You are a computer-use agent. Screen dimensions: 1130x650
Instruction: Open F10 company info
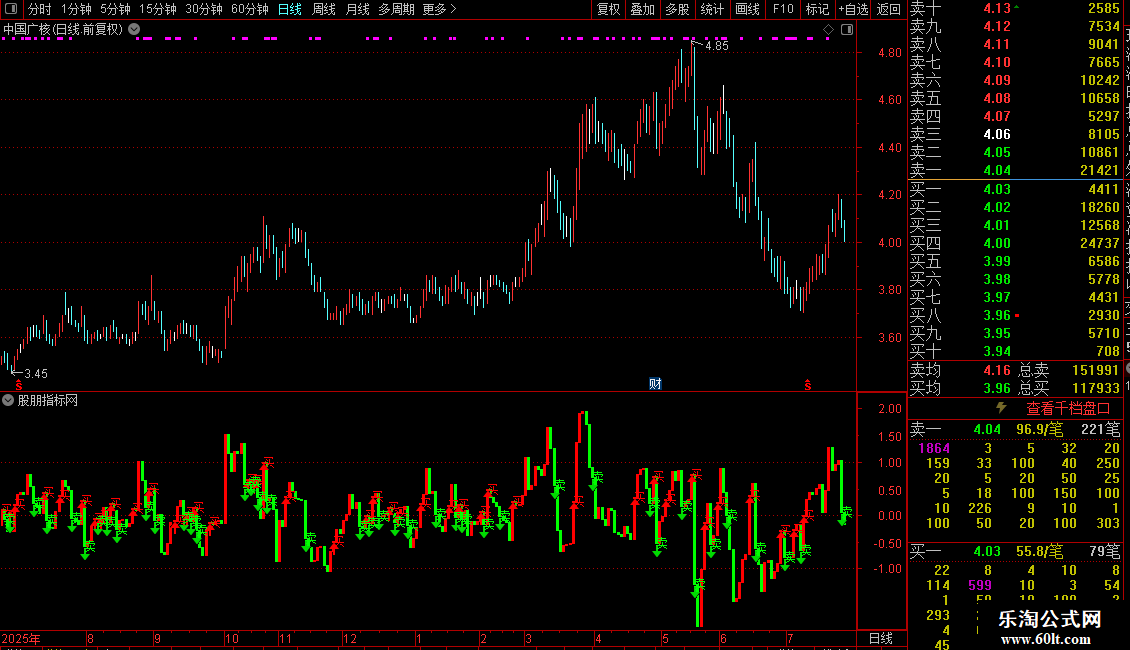[783, 9]
